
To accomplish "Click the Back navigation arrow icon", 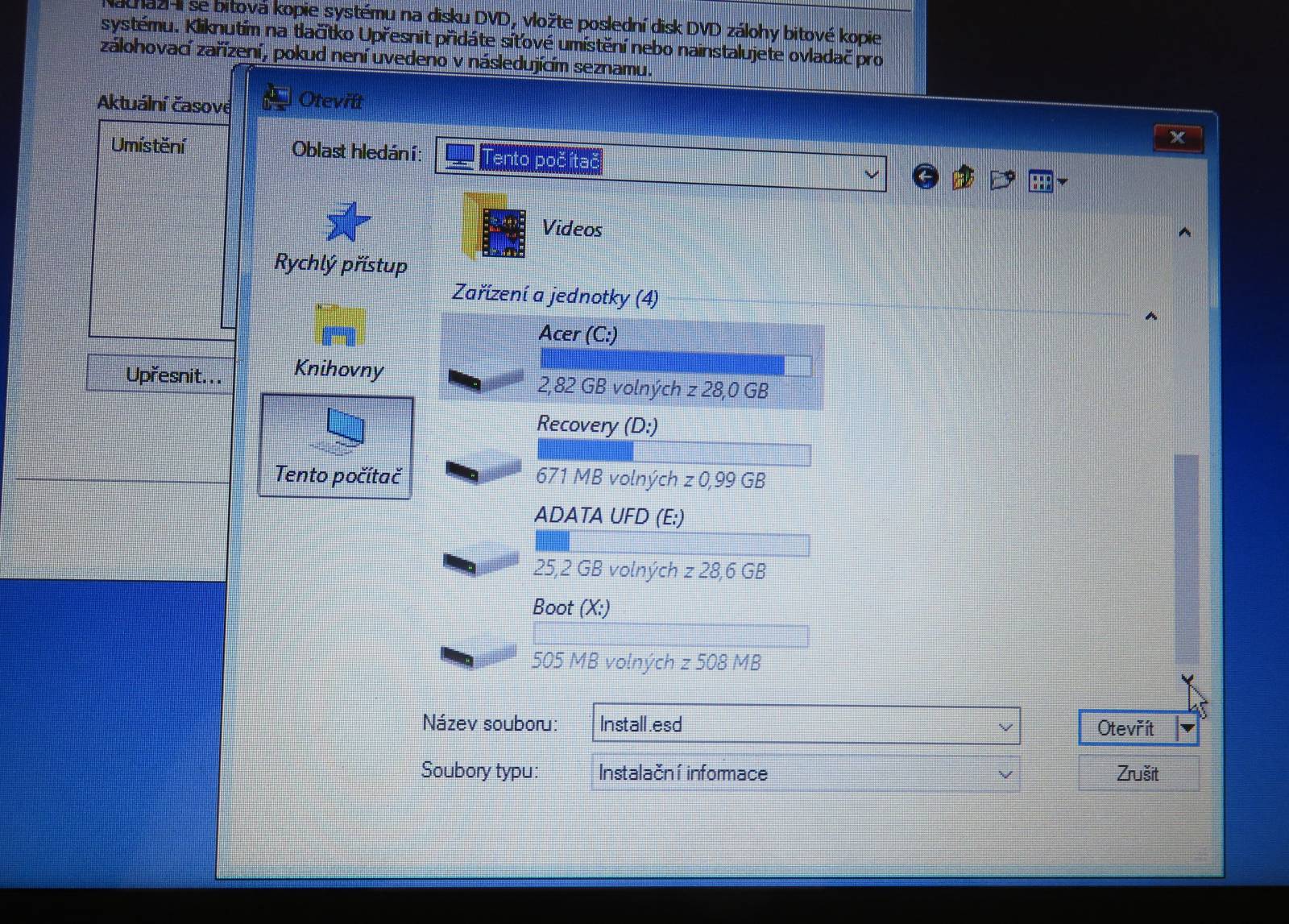I will pos(925,176).
